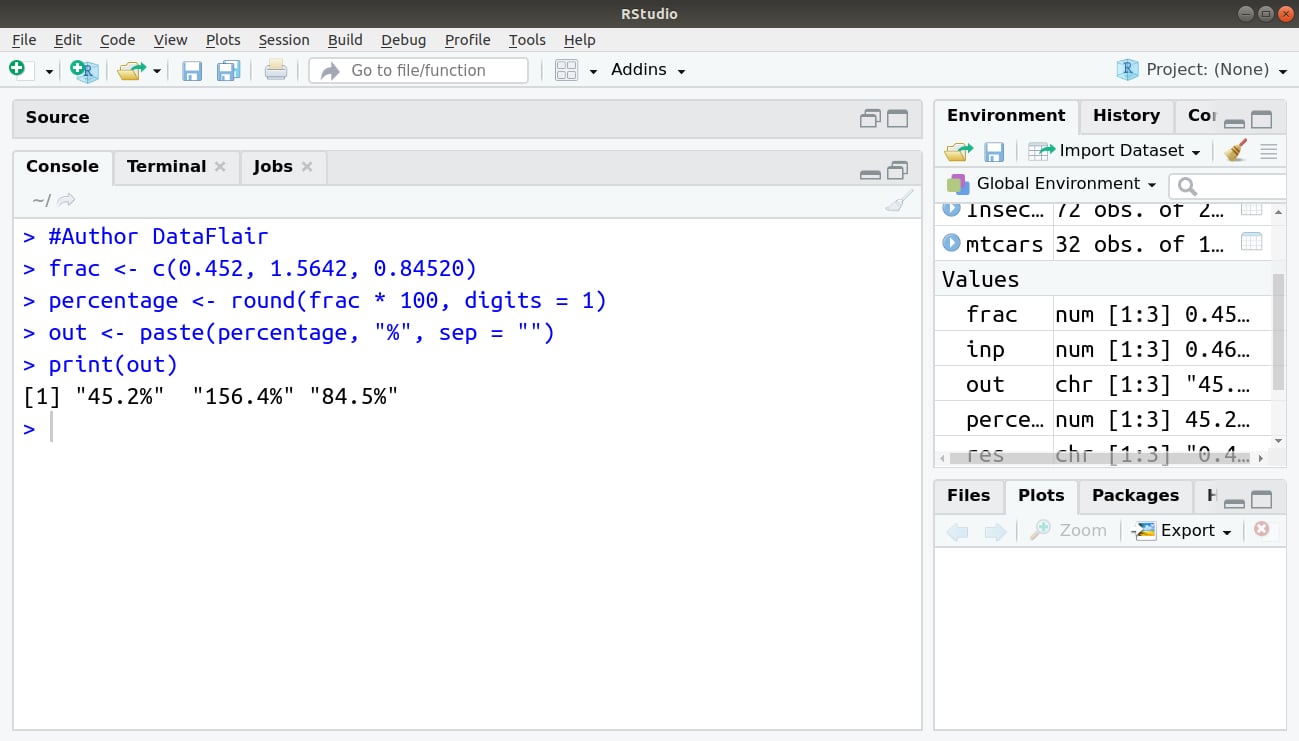Switch to the Files tab

tap(968, 496)
